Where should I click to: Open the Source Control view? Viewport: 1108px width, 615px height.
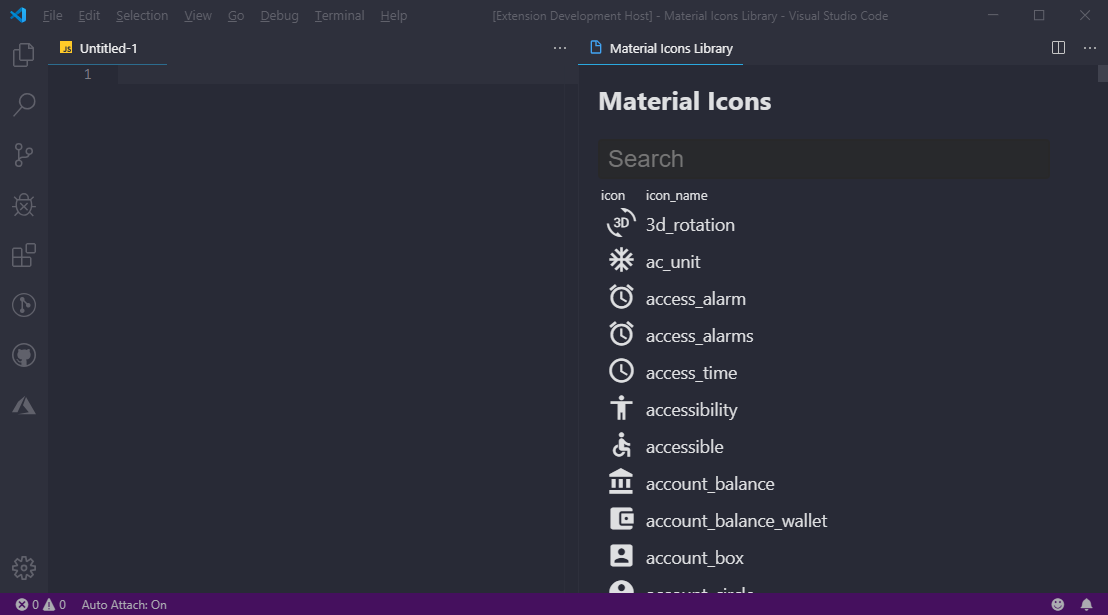(24, 155)
